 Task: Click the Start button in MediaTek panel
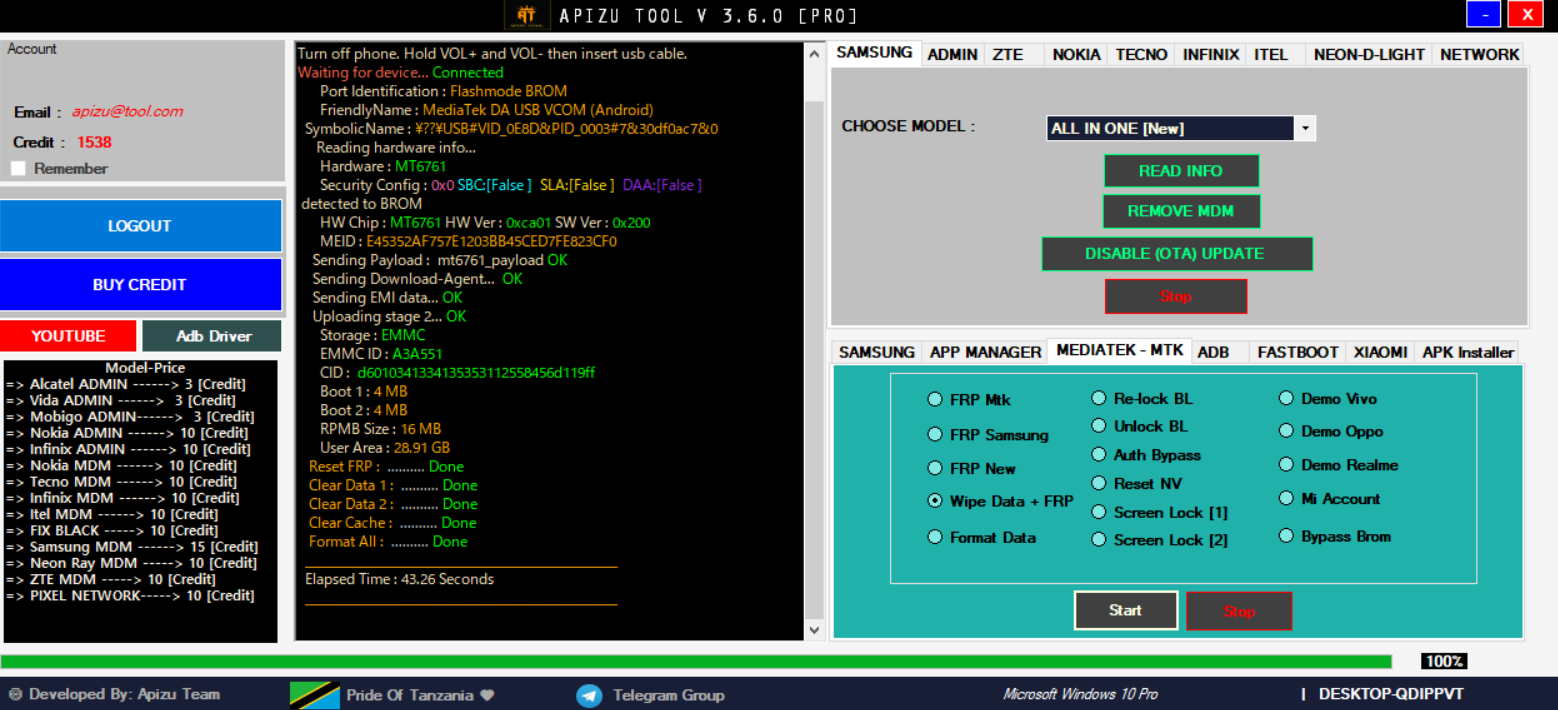point(1125,610)
